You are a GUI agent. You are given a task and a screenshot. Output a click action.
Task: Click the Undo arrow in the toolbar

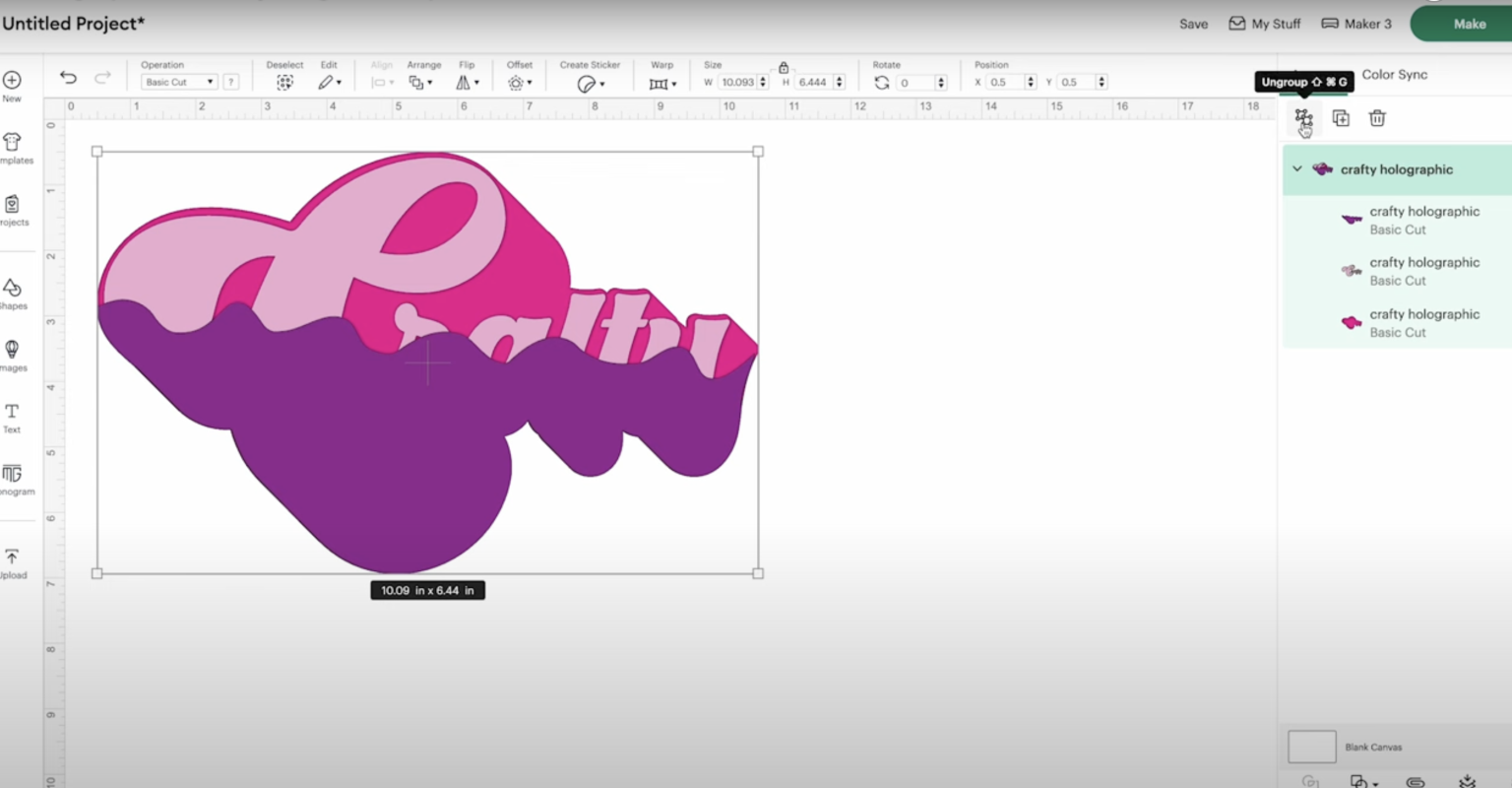(x=68, y=78)
